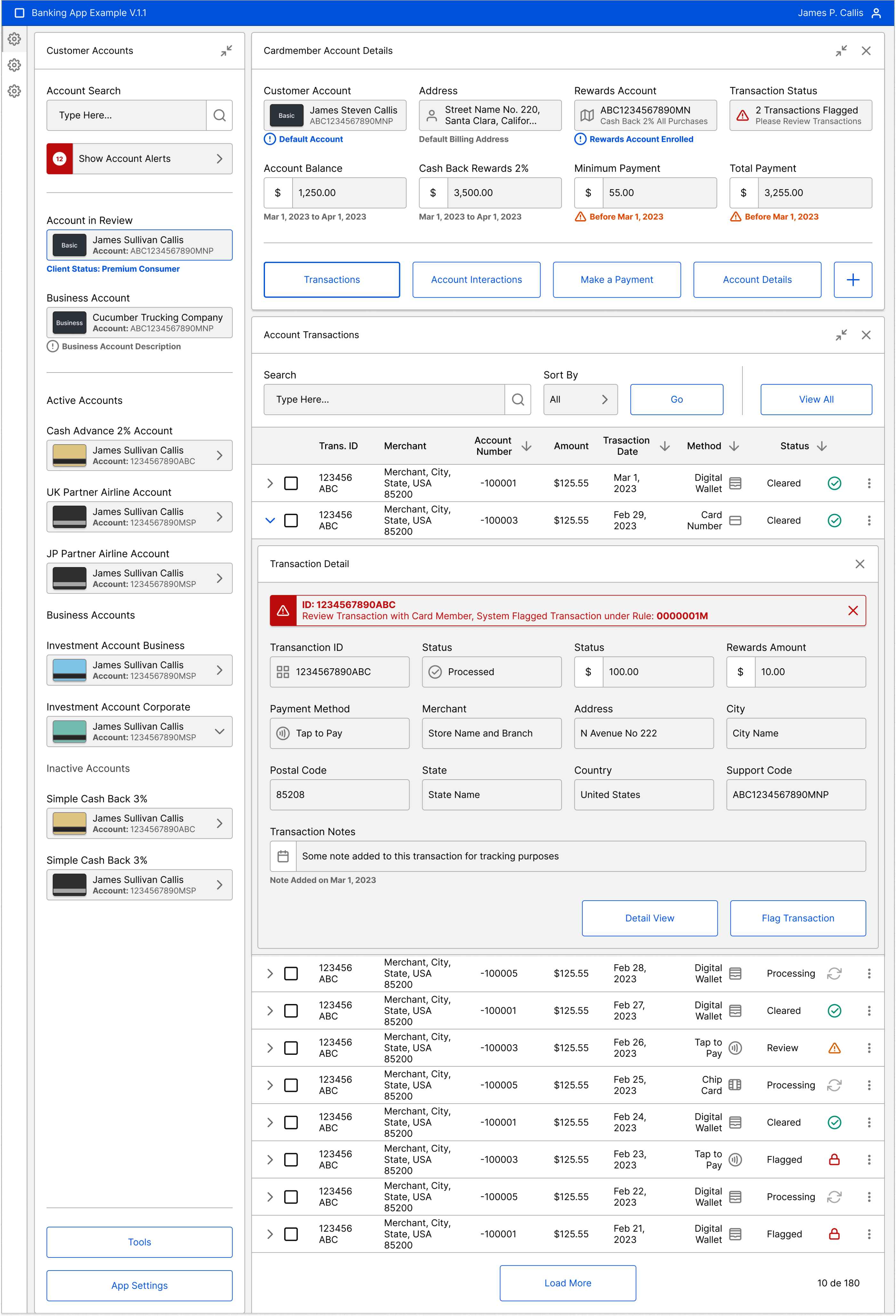Image resolution: width=896 pixels, height=1316 pixels.
Task: Open the Sort By All dropdown
Action: [580, 400]
